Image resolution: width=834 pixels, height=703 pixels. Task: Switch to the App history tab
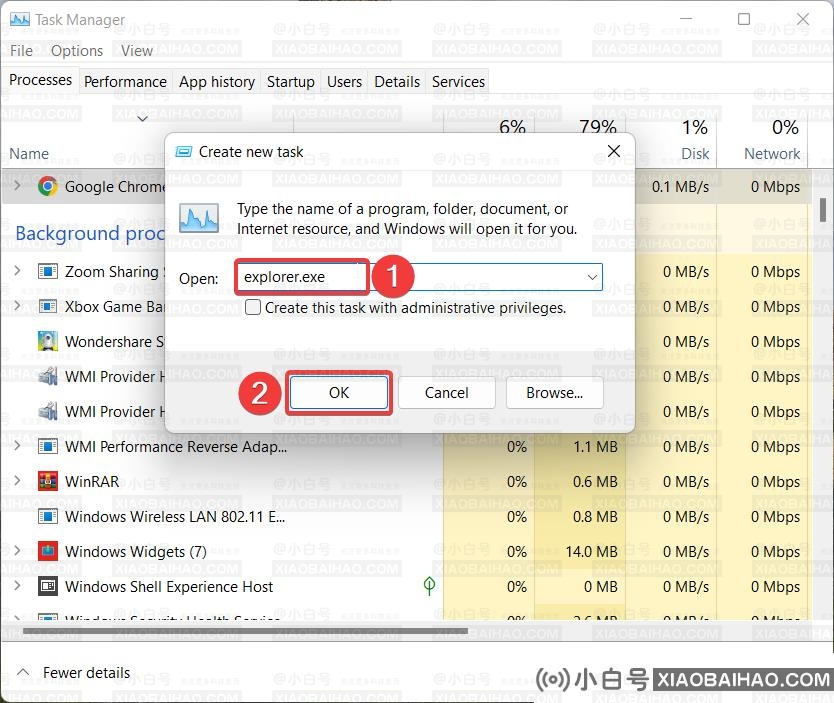(217, 82)
